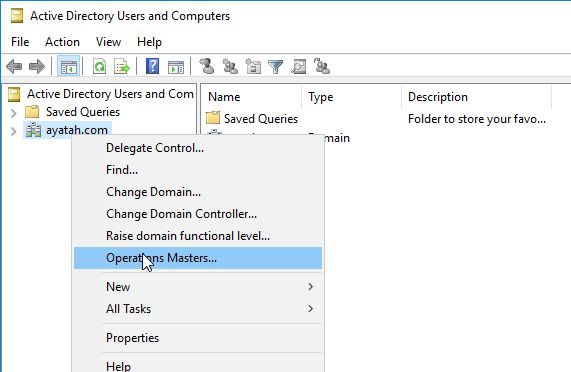Toggle Show/Hide Console Tree button
The image size is (571, 372).
[x=68, y=67]
